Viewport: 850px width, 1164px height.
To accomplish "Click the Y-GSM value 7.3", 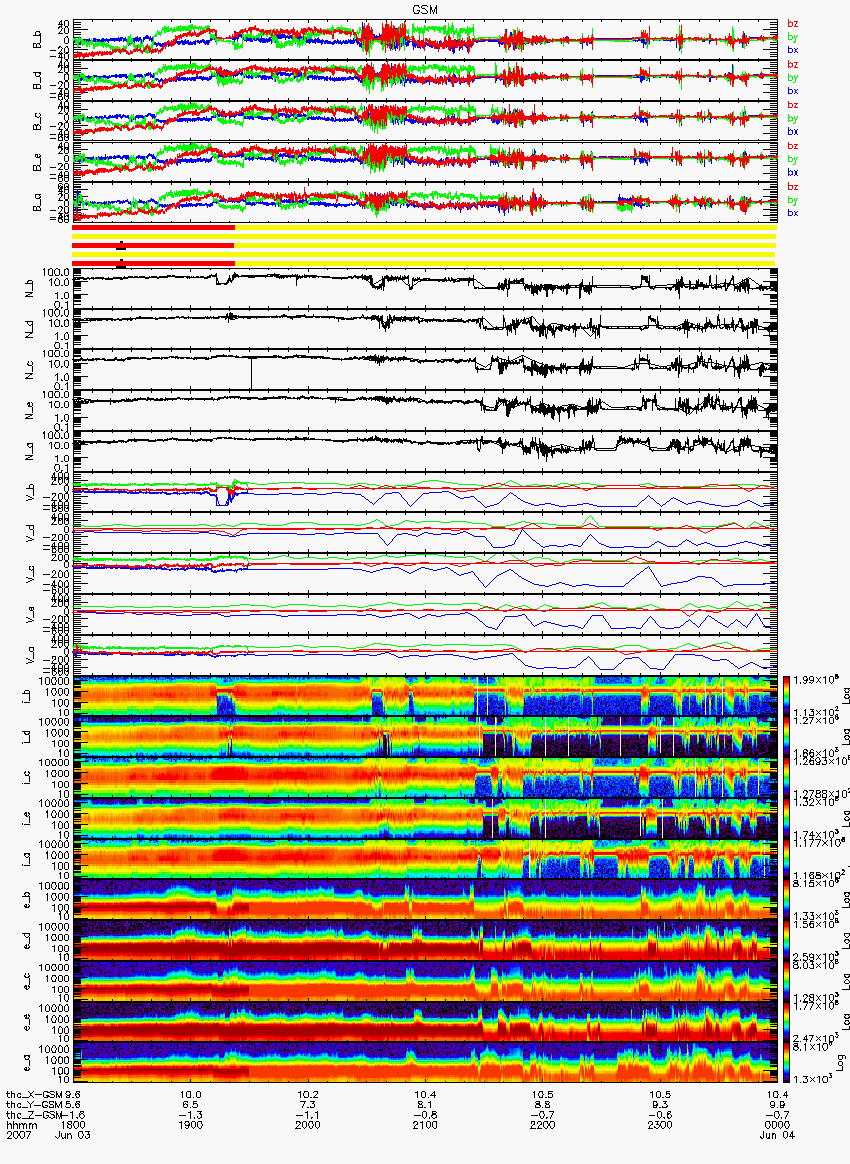I will [307, 1105].
